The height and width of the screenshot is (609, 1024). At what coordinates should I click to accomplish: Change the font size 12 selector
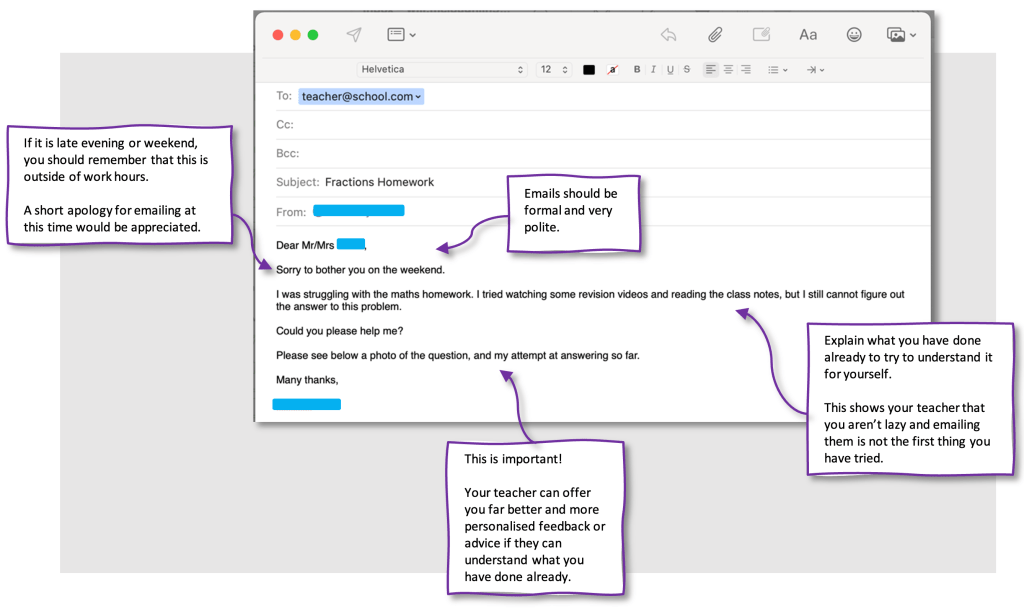point(554,70)
